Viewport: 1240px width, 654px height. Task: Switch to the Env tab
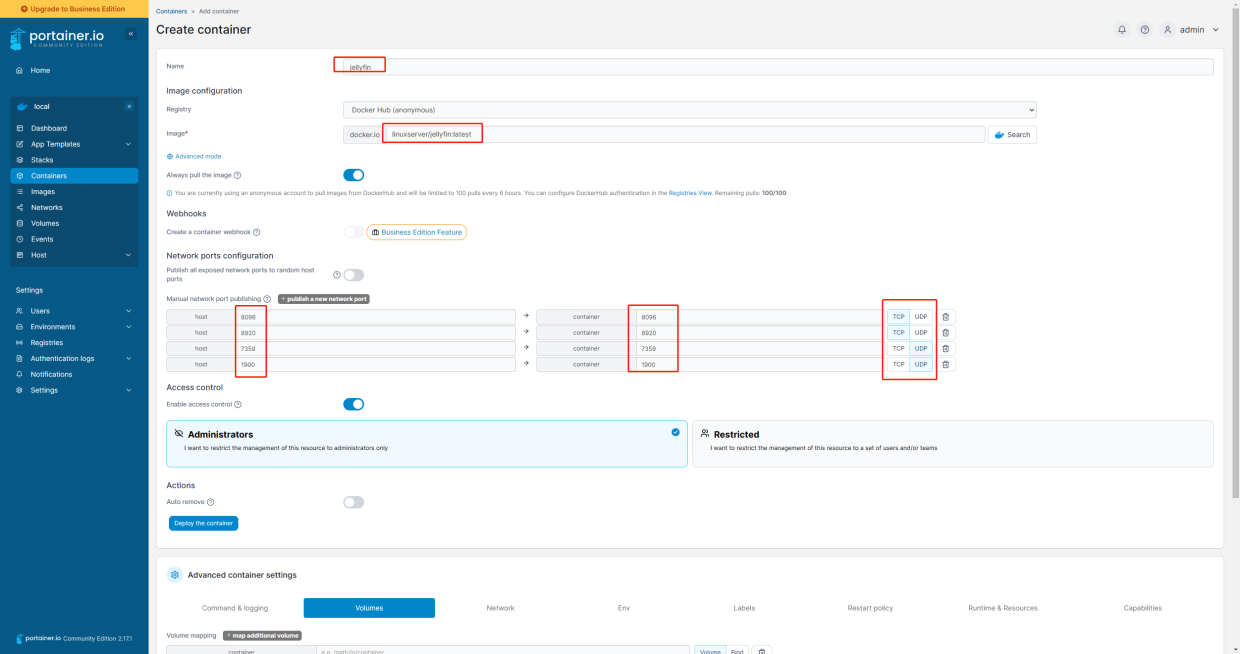624,608
